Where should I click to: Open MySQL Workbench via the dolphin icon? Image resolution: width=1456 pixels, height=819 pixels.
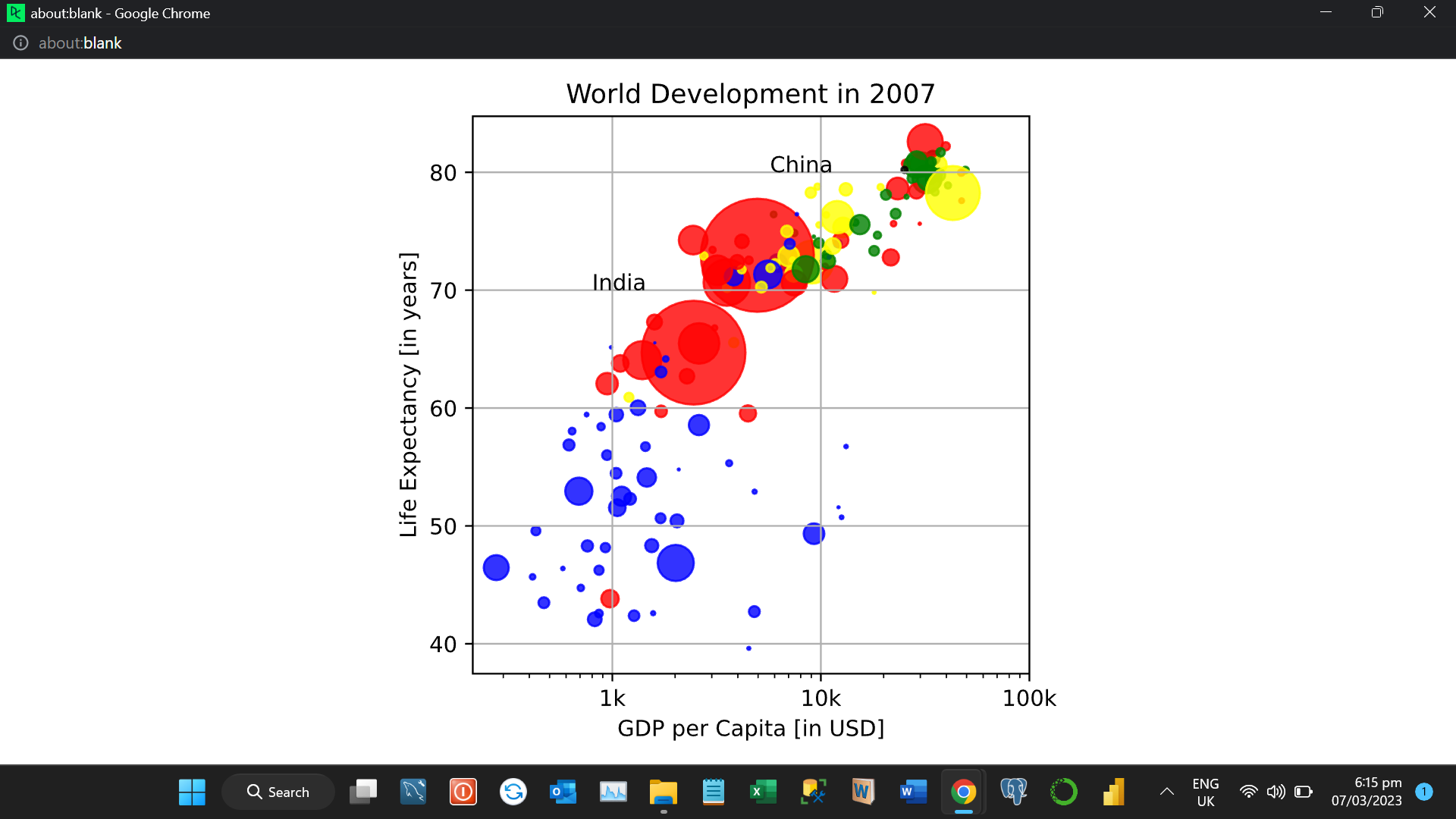[x=413, y=791]
